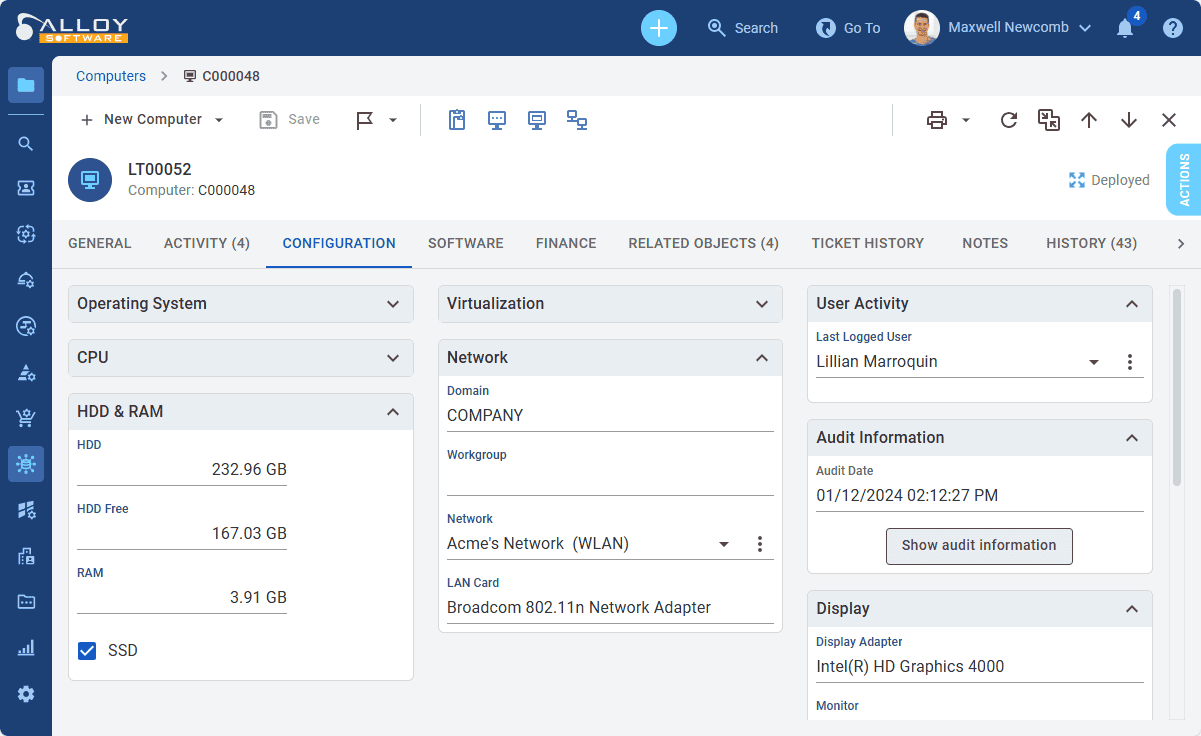Click the refresh icon in toolbar
The width and height of the screenshot is (1201, 736).
(1009, 120)
